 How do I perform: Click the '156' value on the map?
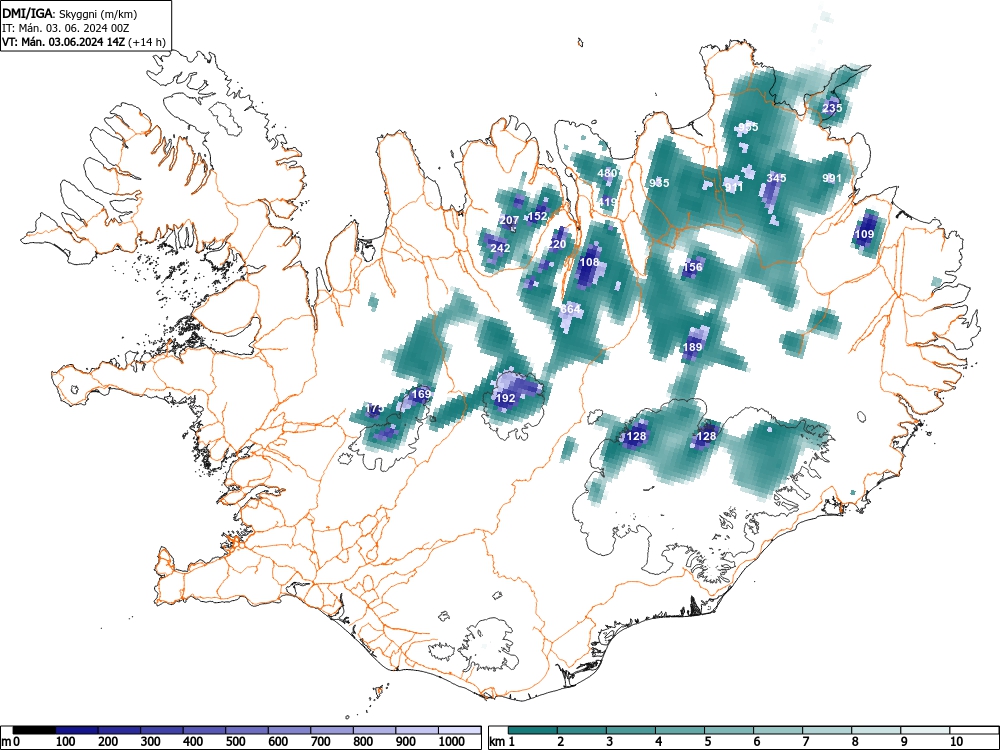[x=693, y=267]
